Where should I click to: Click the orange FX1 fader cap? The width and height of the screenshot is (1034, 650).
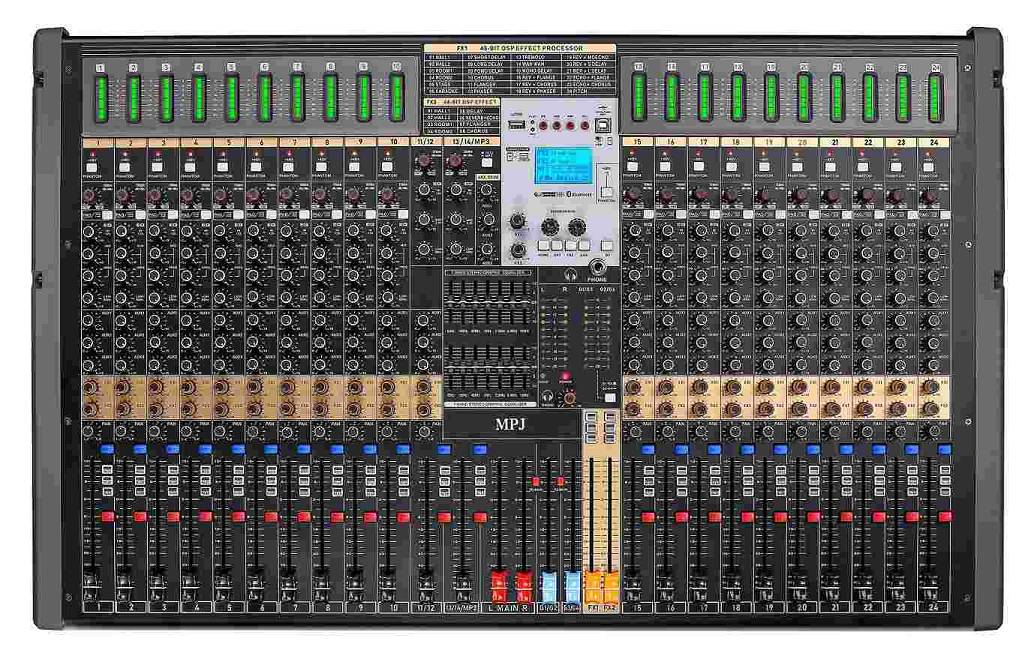pos(593,581)
